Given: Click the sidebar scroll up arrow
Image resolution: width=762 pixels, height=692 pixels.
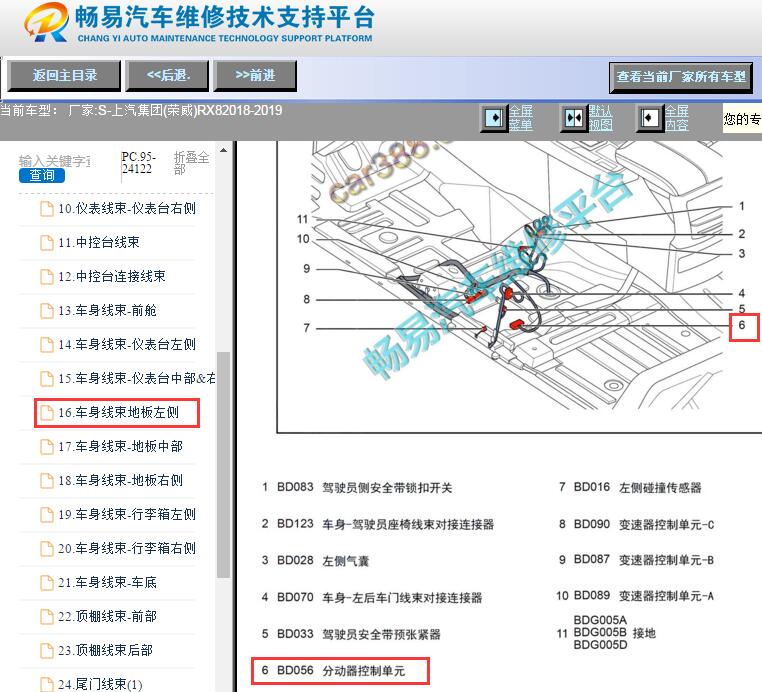Looking at the screenshot, I should coord(223,150).
